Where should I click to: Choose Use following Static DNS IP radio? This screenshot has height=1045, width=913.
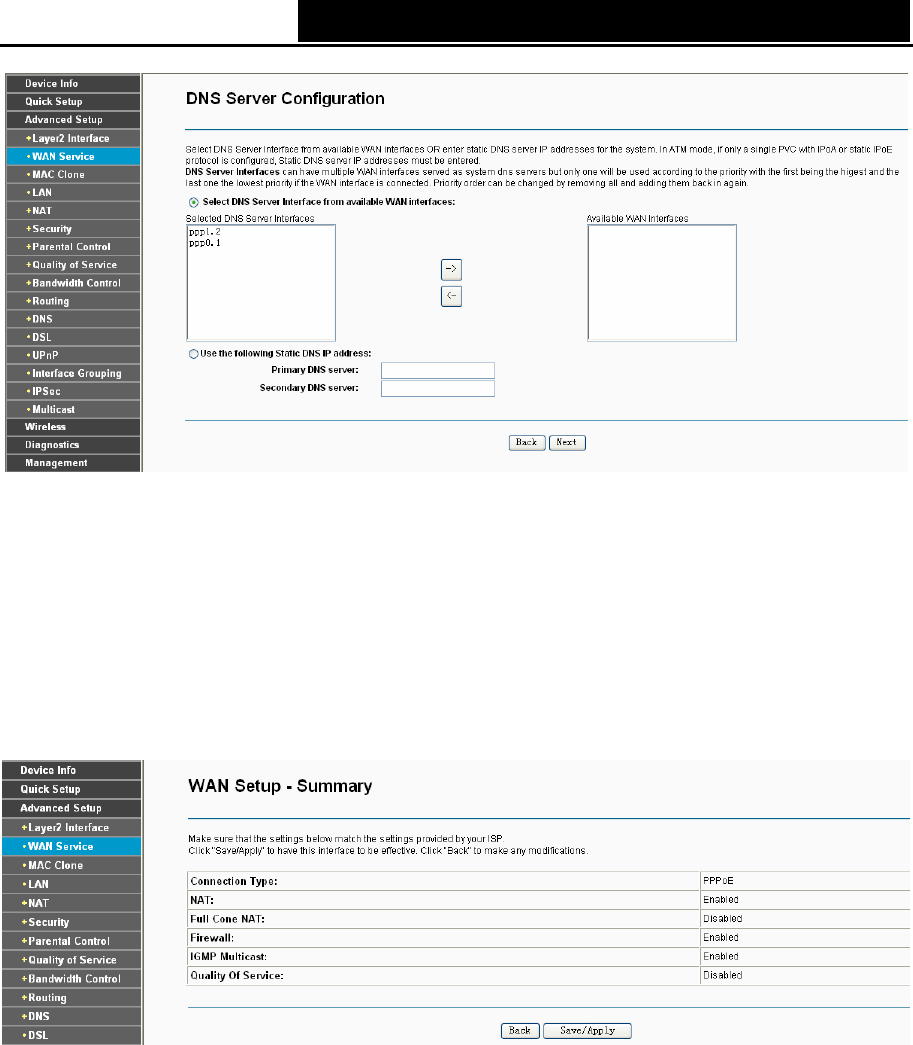[x=193, y=354]
